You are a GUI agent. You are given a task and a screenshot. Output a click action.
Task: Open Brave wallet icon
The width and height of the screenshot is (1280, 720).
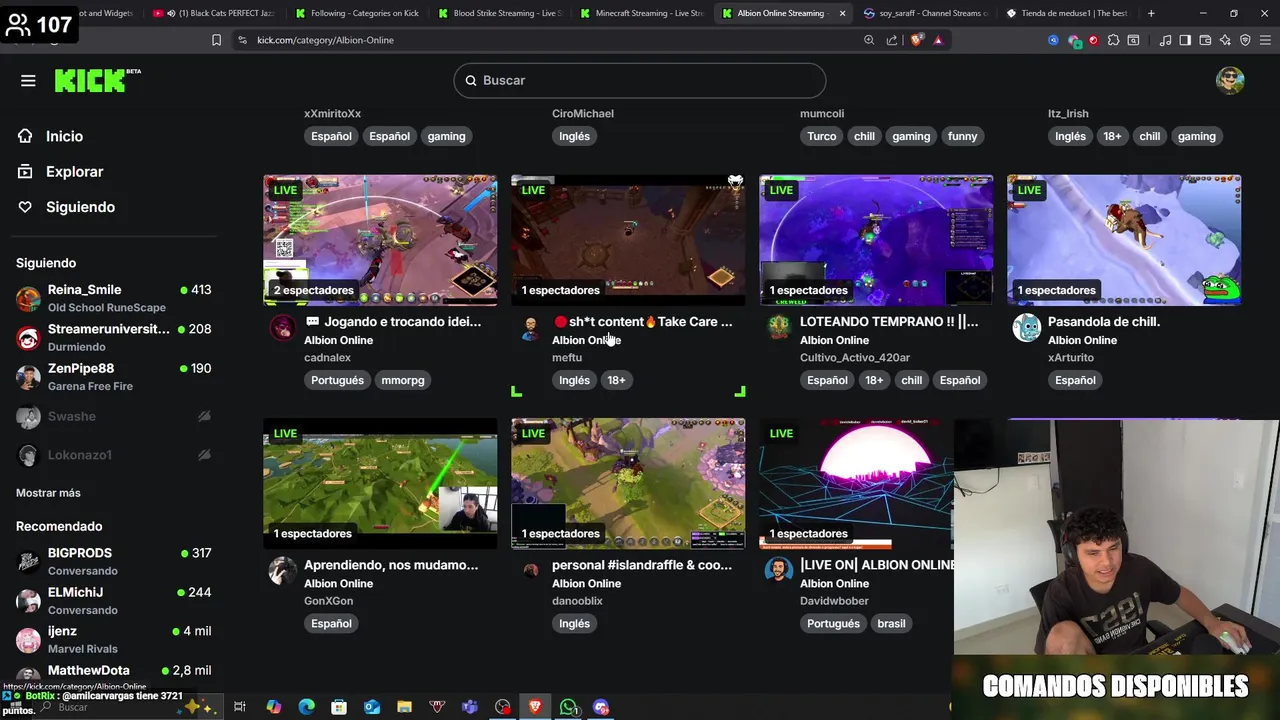(1205, 40)
